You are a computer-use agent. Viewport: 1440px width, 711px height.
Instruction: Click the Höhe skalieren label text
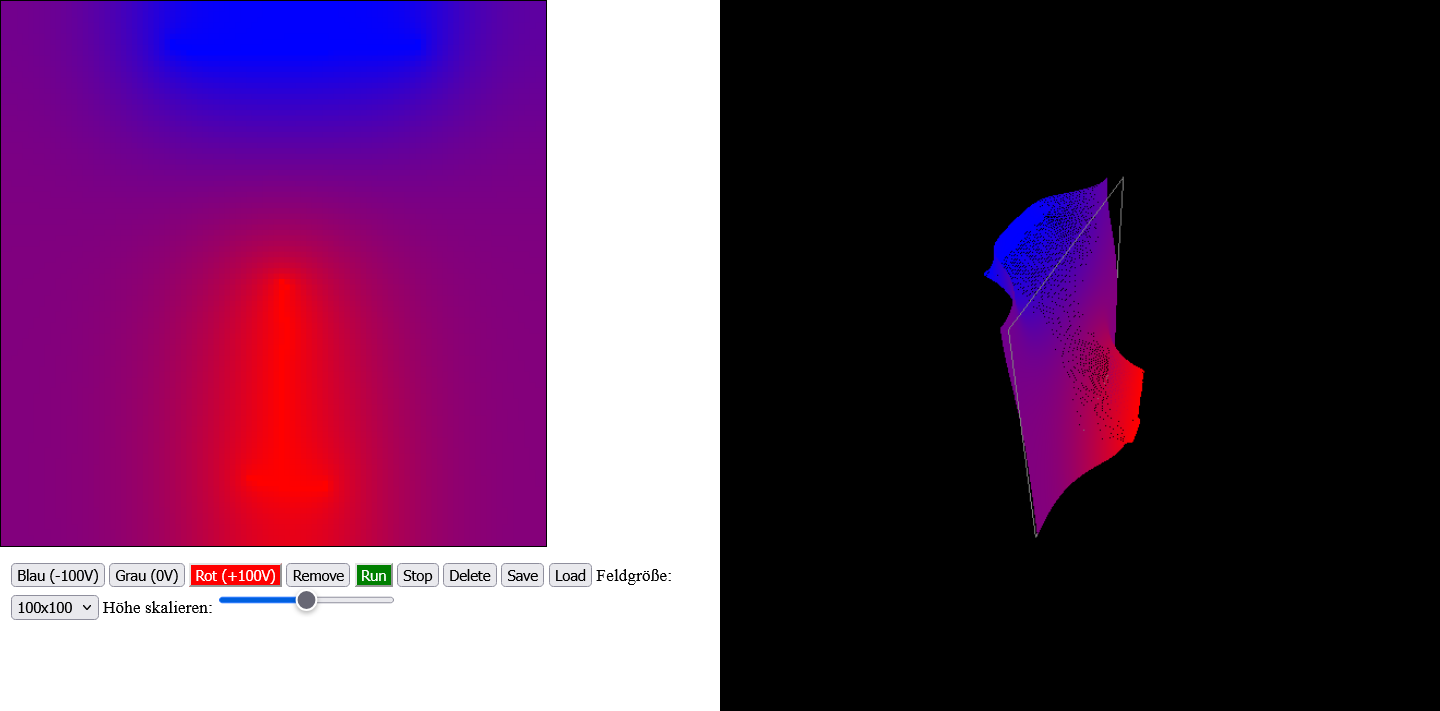157,608
